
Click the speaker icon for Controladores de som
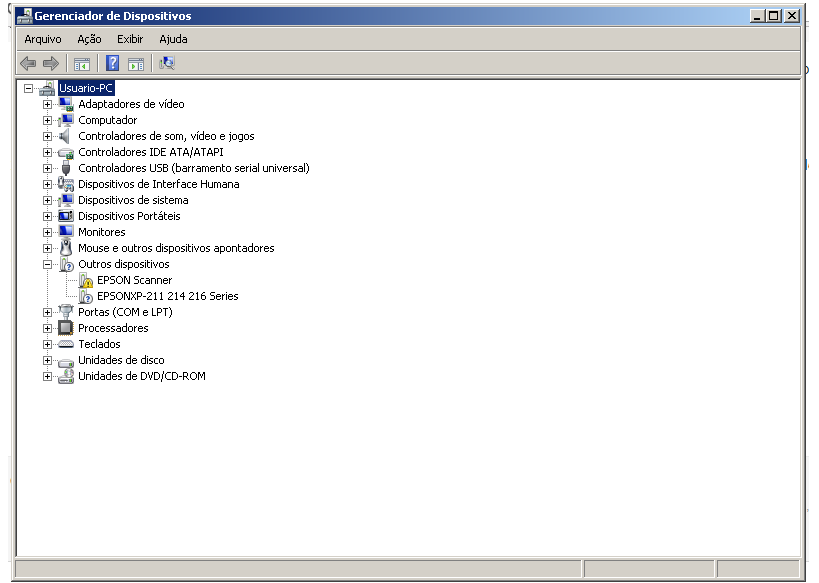pos(65,136)
